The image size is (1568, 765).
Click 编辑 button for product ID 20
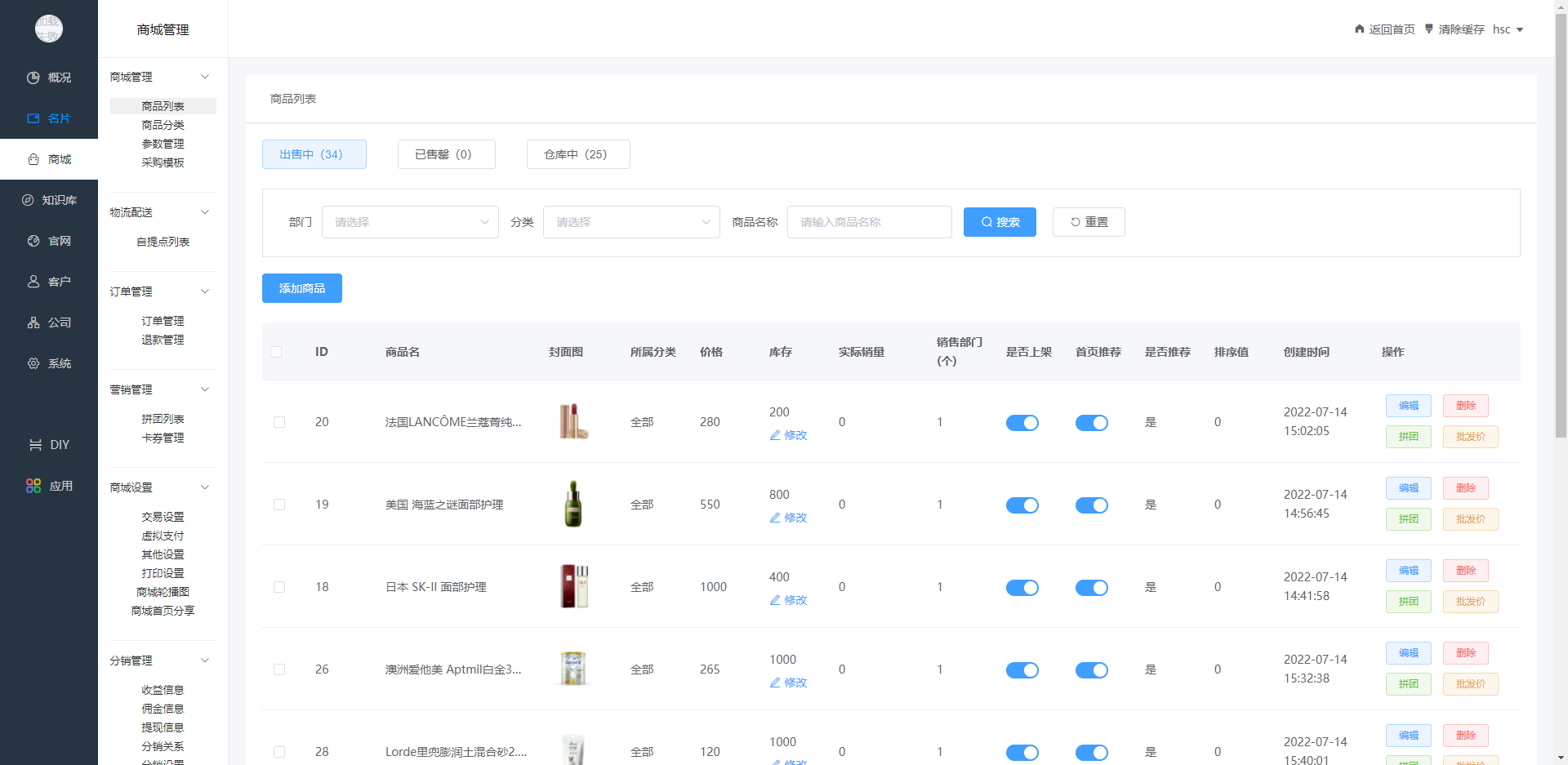[1409, 406]
